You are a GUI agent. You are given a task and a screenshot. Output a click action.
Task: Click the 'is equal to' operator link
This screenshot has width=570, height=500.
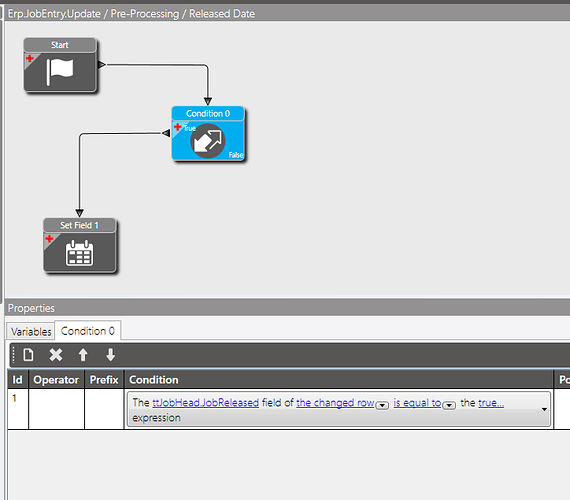tap(417, 403)
